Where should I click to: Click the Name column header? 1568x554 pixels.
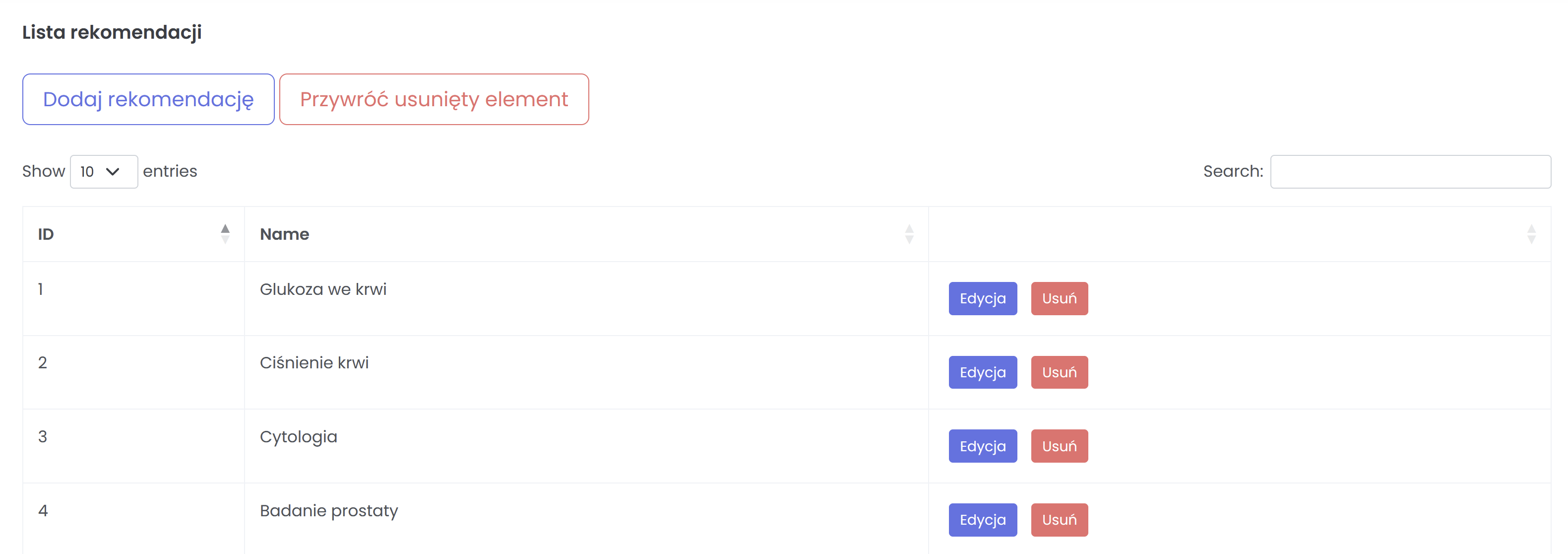(284, 235)
